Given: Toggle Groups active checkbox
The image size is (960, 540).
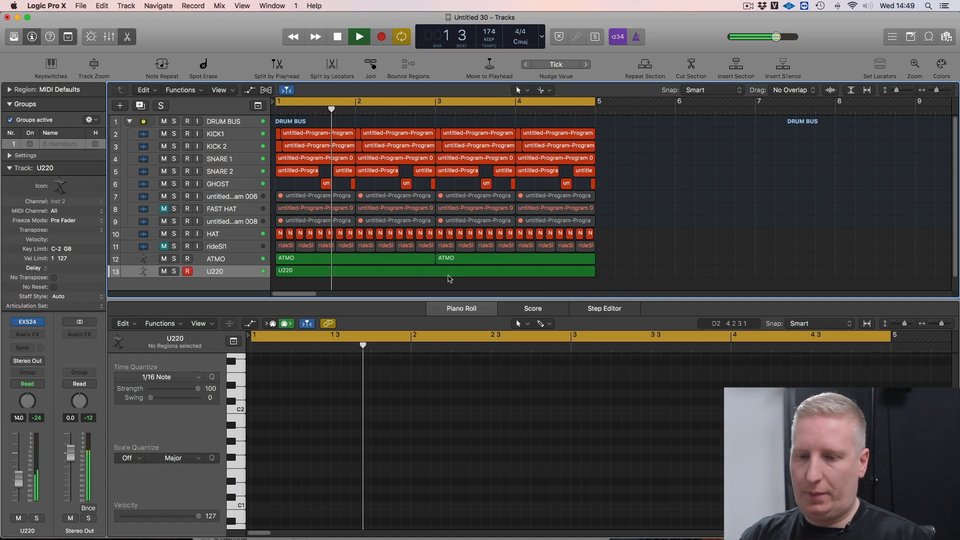Looking at the screenshot, I should pyautogui.click(x=10, y=120).
